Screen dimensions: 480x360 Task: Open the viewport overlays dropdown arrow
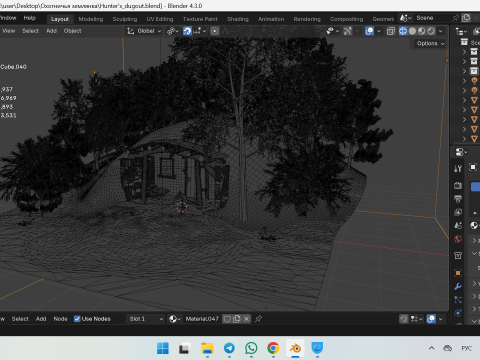[379, 31]
